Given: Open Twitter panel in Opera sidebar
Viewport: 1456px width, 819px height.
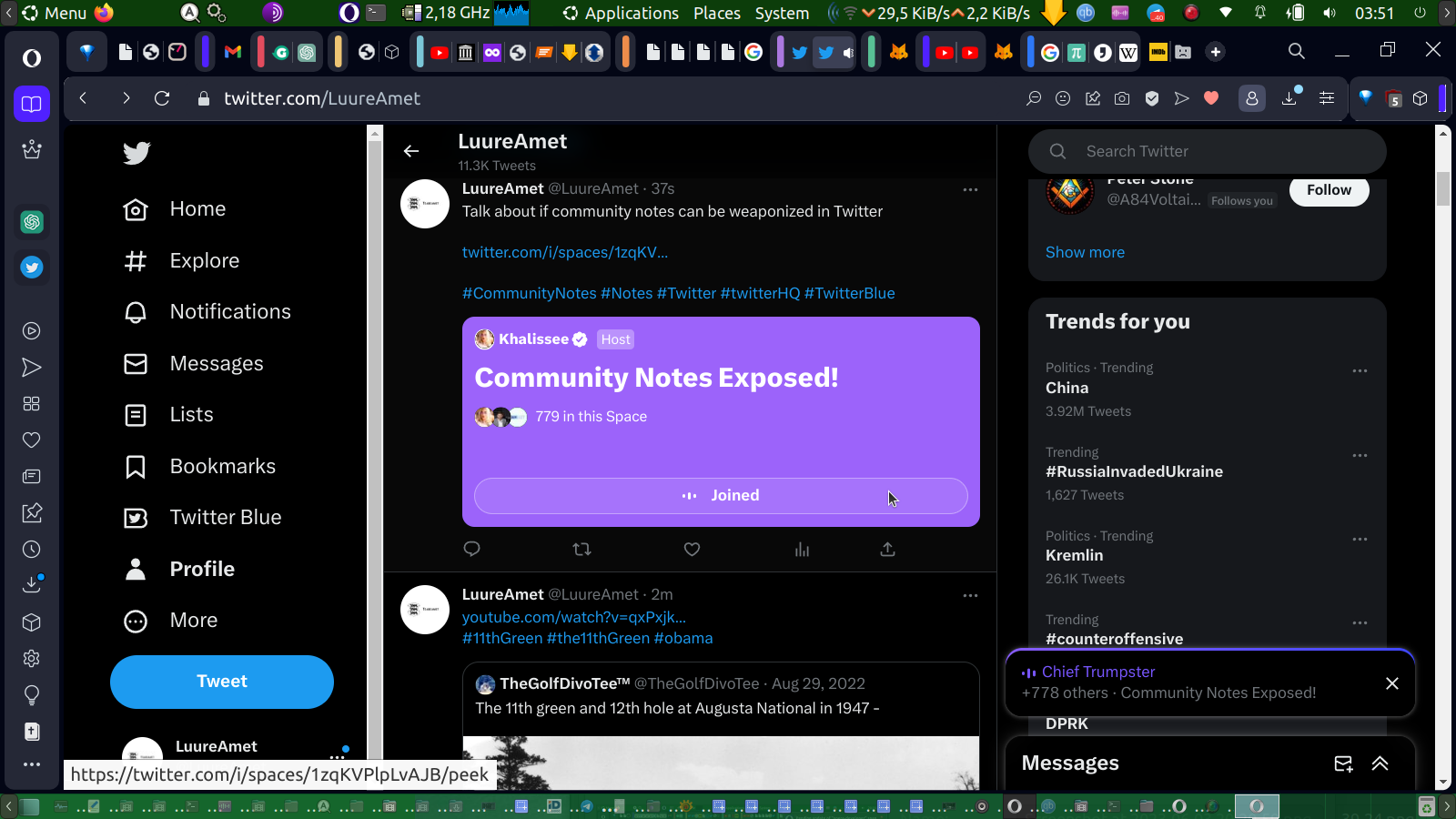Looking at the screenshot, I should [32, 268].
